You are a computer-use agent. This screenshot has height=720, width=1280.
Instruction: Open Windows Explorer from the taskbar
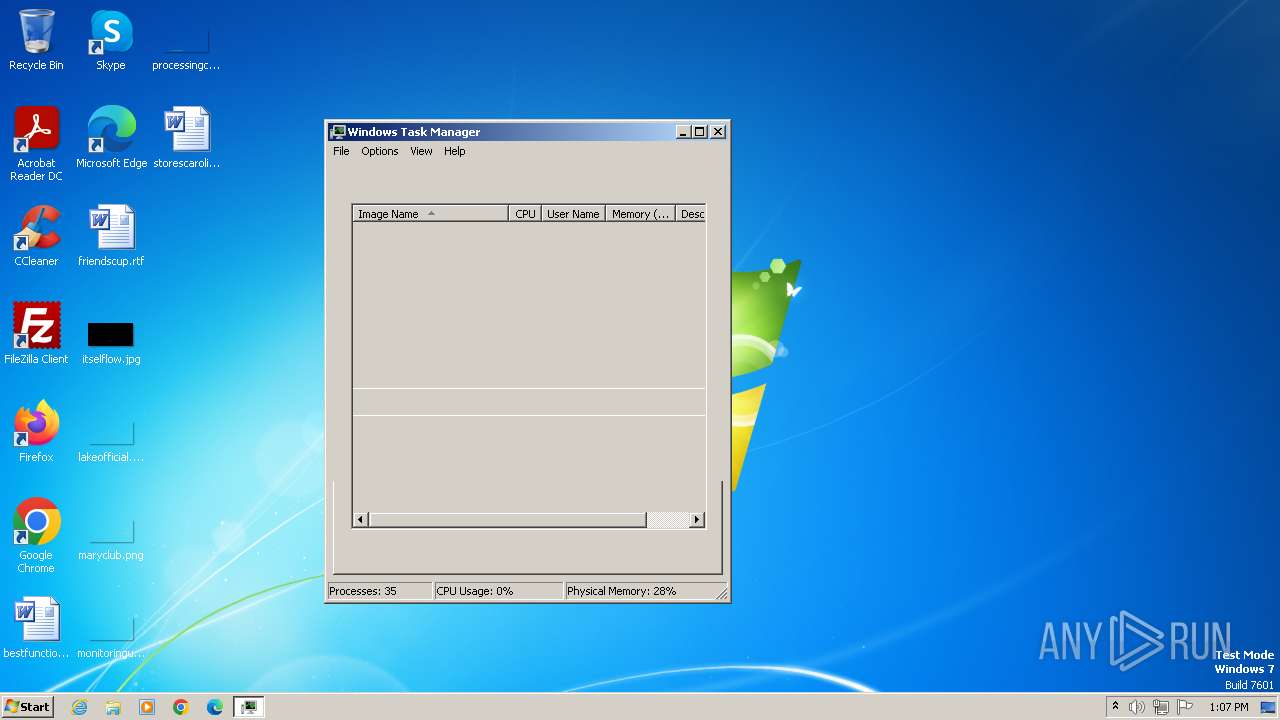tap(113, 707)
